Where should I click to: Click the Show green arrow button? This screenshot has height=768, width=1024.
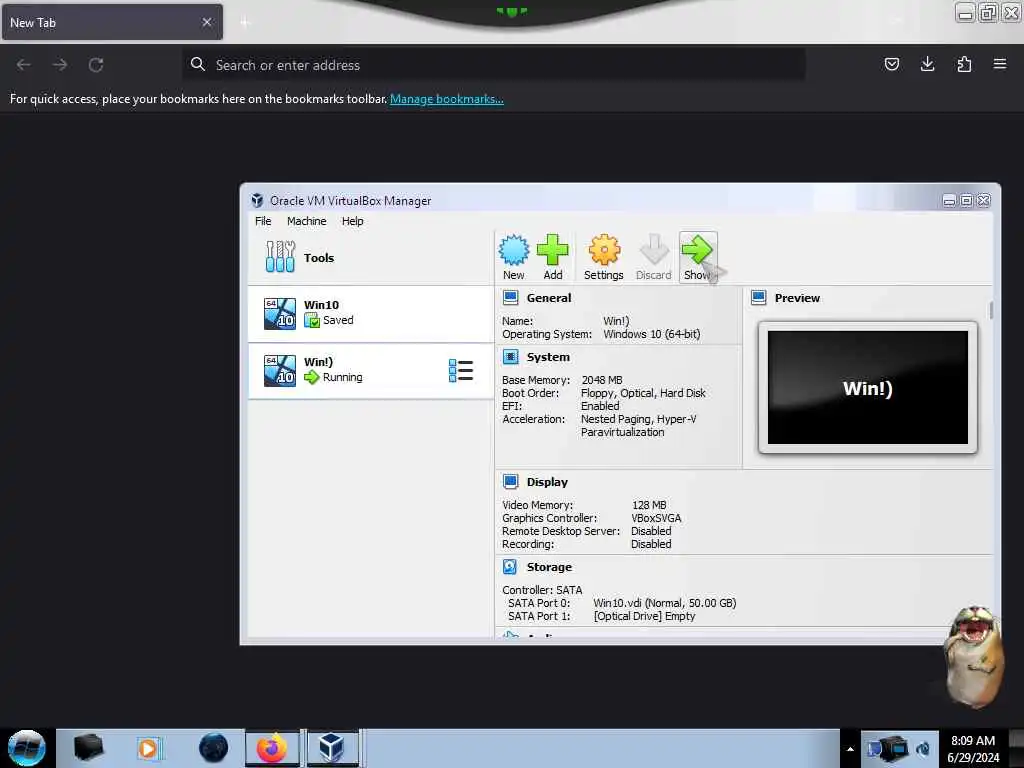[x=697, y=257]
